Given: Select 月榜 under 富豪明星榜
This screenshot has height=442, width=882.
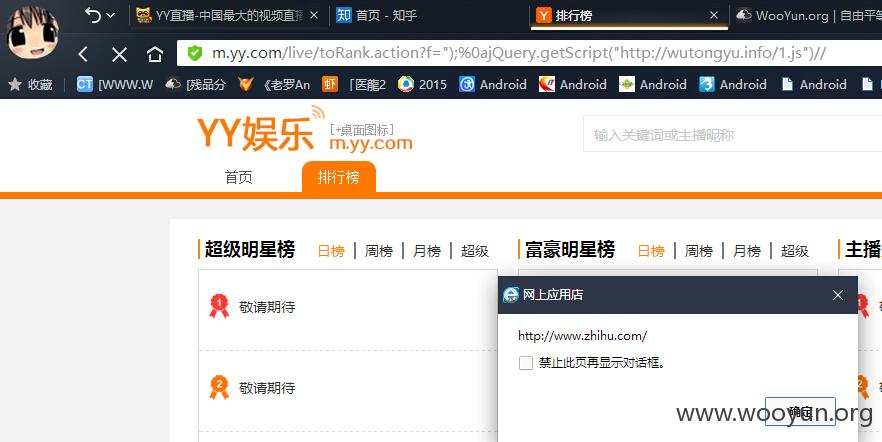Looking at the screenshot, I should (747, 251).
